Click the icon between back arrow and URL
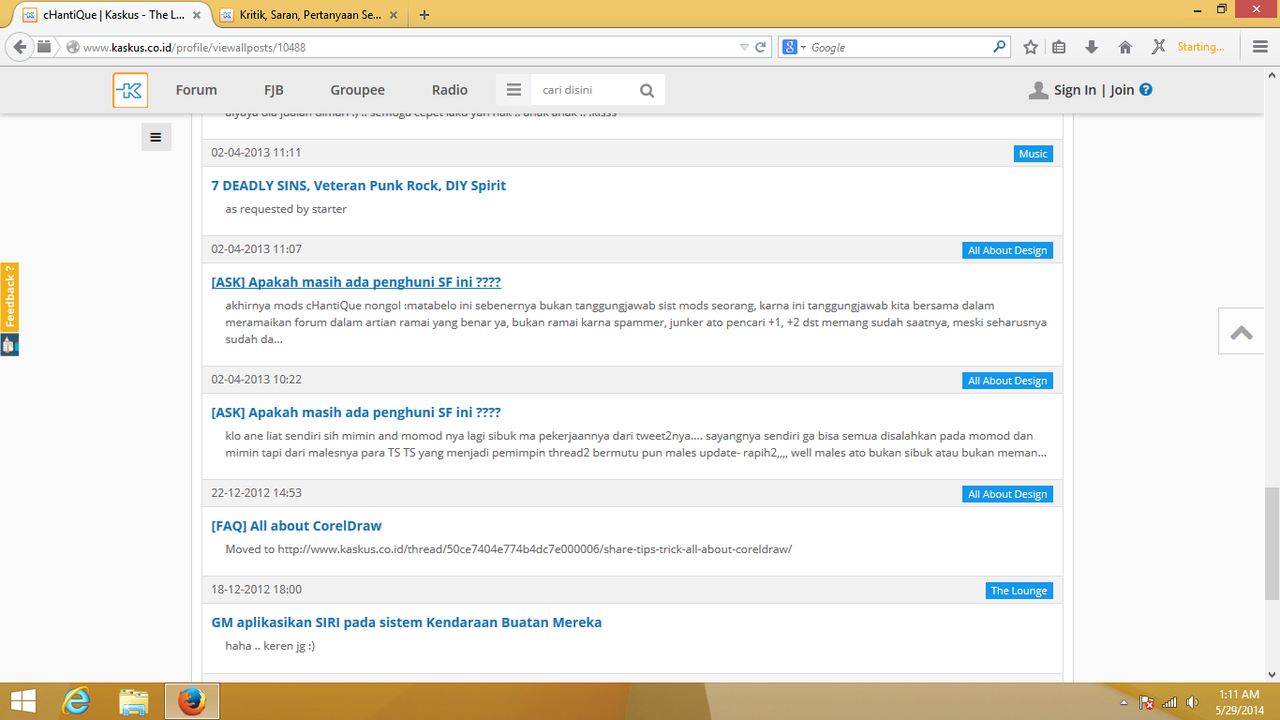 (45, 47)
